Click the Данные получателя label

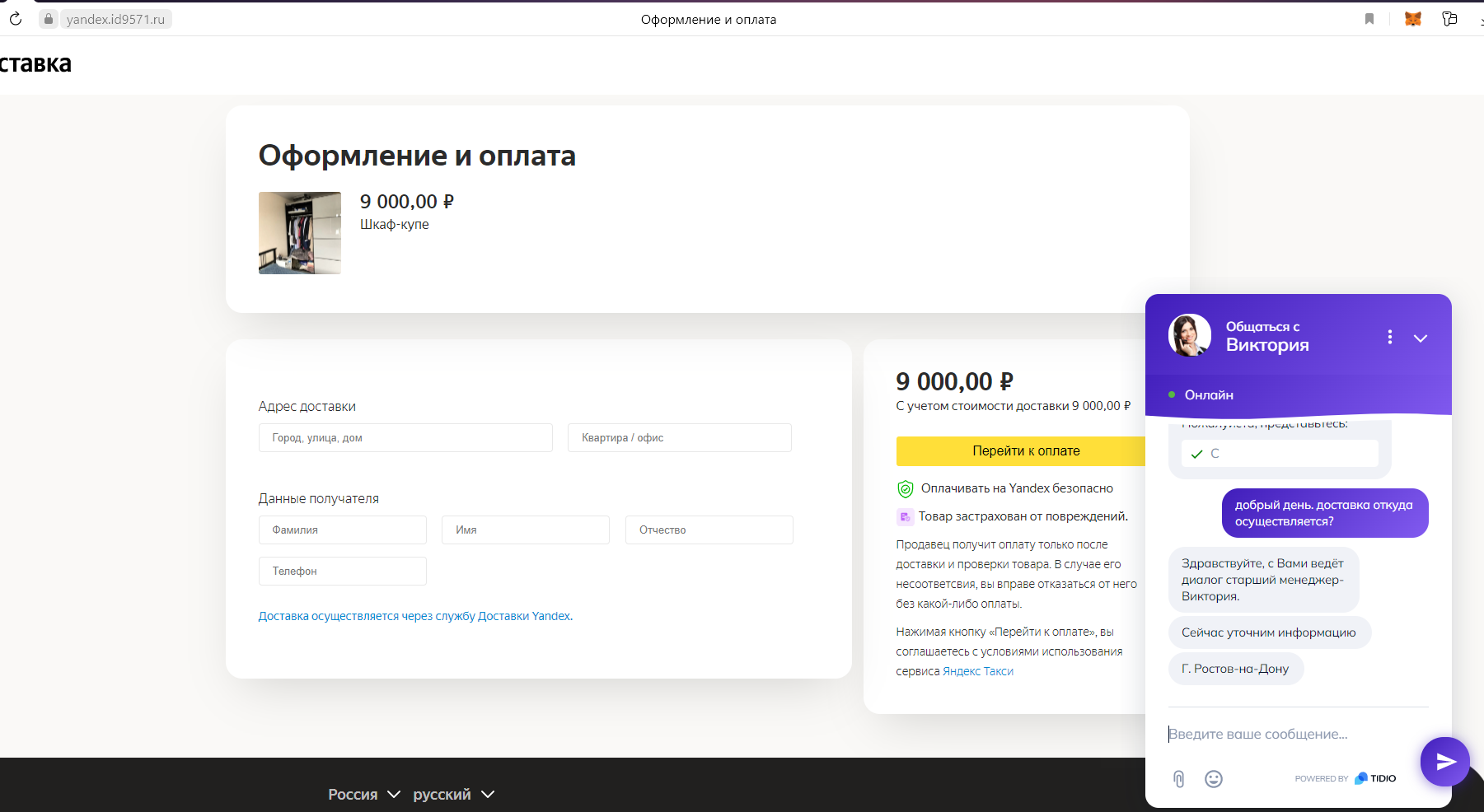[x=319, y=499]
